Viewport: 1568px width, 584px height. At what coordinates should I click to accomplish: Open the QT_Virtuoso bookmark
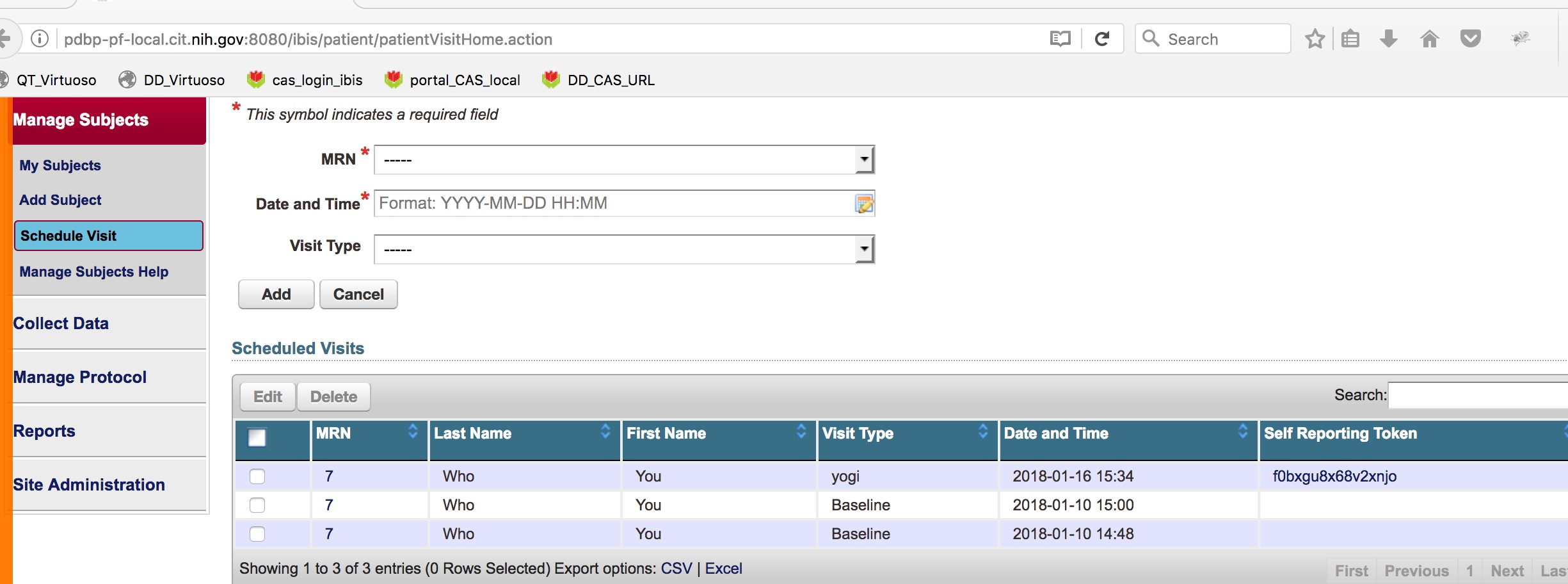(x=49, y=80)
